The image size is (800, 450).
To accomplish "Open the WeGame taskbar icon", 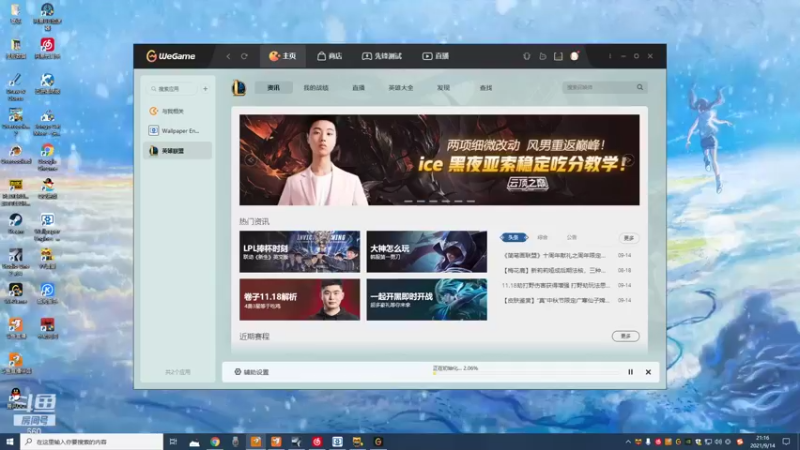I will click(378, 441).
